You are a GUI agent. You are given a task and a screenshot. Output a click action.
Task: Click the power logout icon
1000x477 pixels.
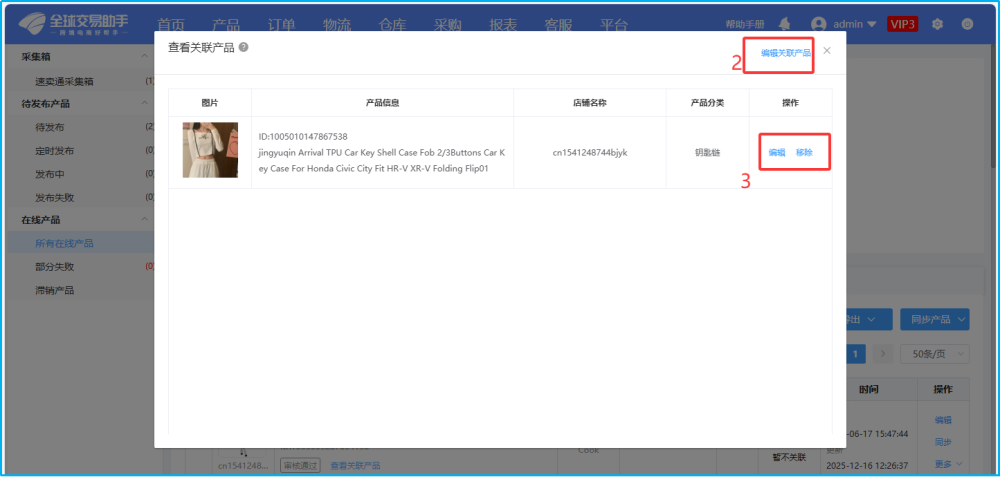click(x=967, y=24)
